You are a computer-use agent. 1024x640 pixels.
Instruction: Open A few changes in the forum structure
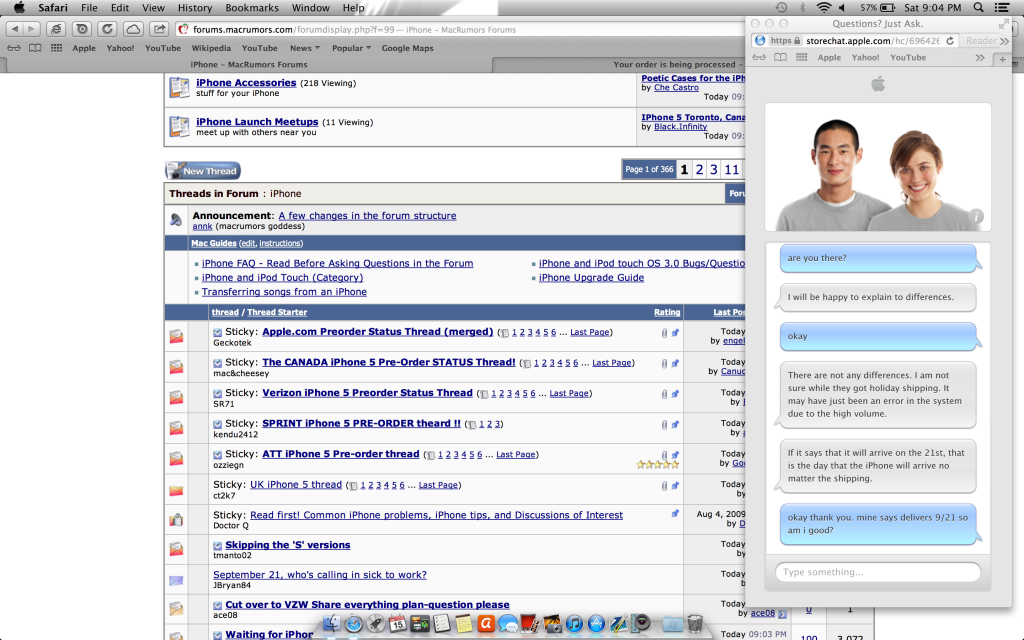point(367,216)
